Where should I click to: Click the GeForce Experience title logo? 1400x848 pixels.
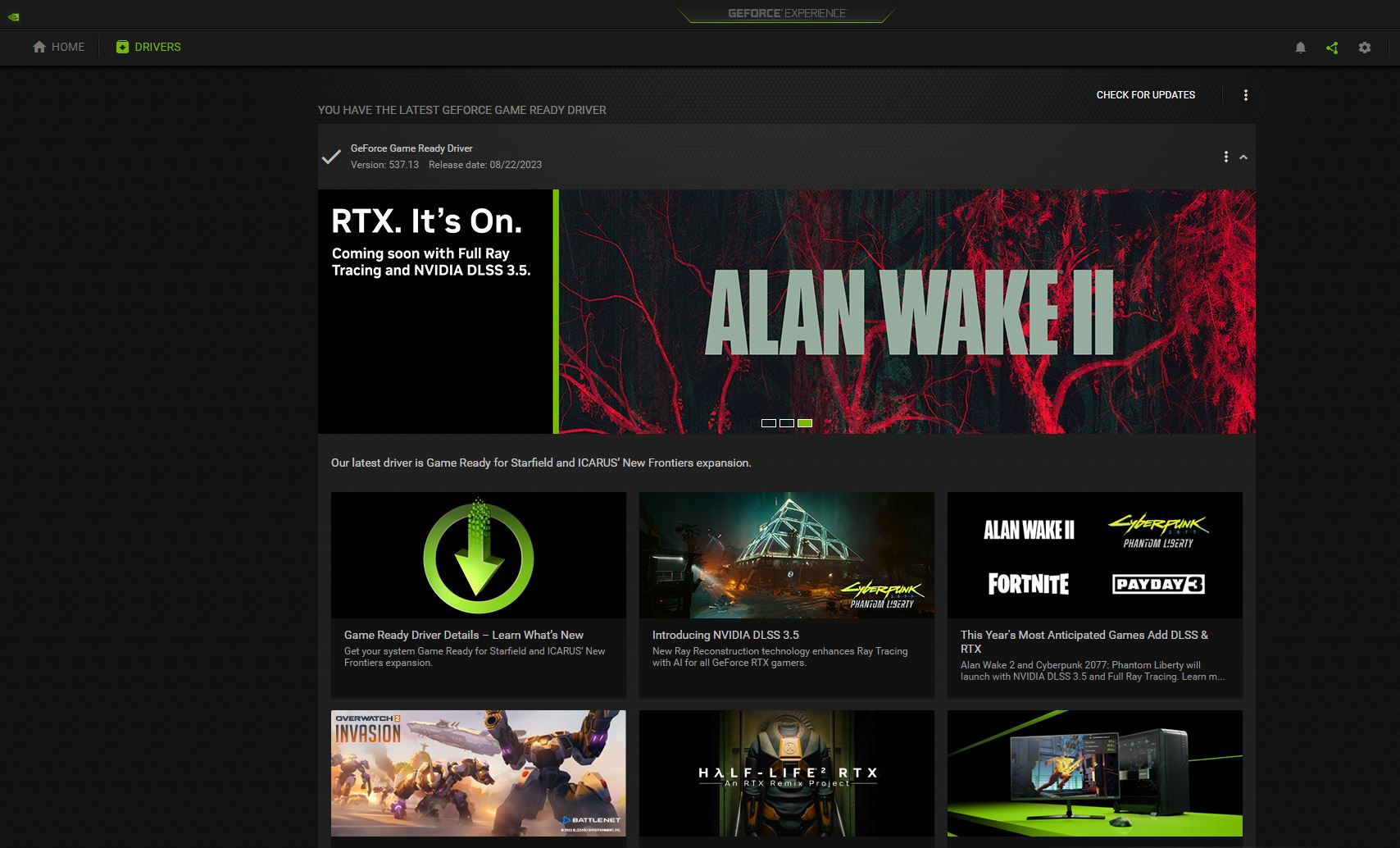tap(787, 13)
